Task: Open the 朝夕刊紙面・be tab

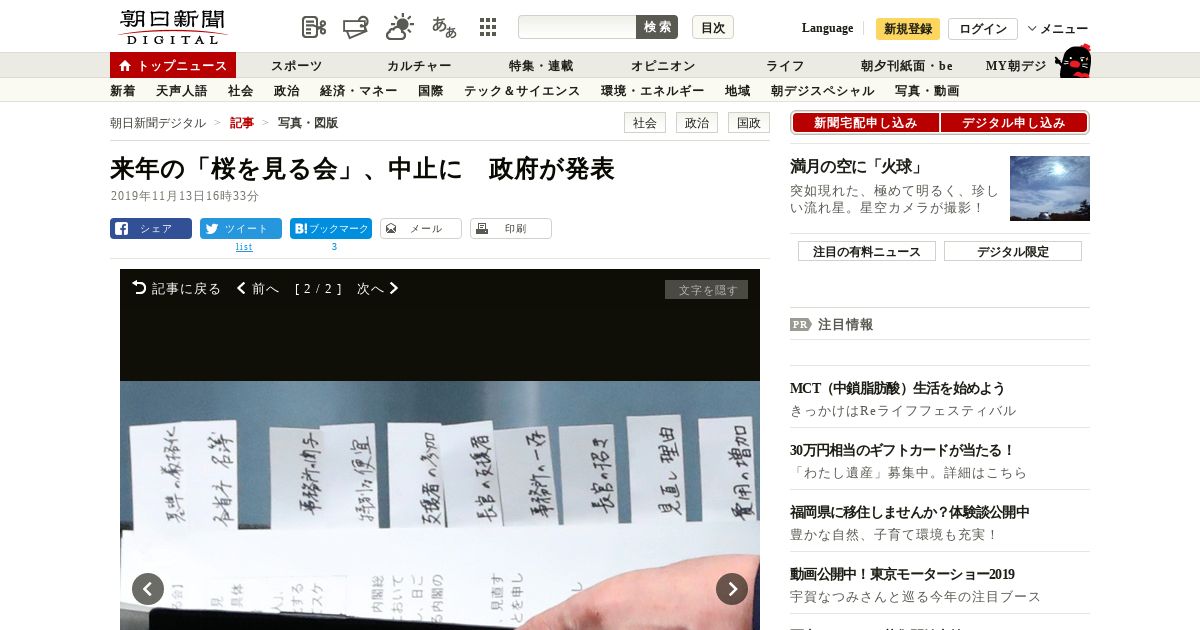Action: click(907, 66)
